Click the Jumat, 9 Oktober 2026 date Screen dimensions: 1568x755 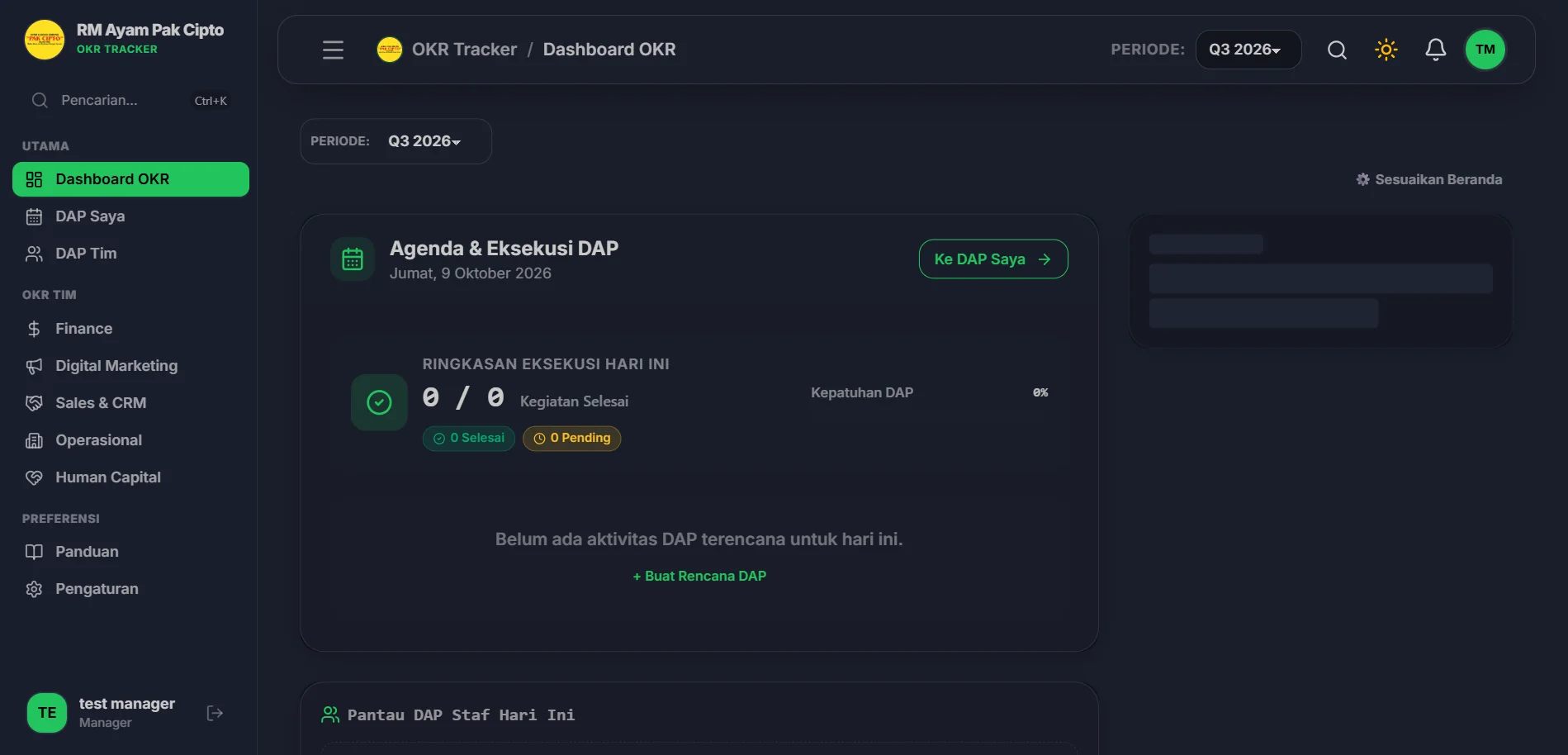click(x=471, y=273)
